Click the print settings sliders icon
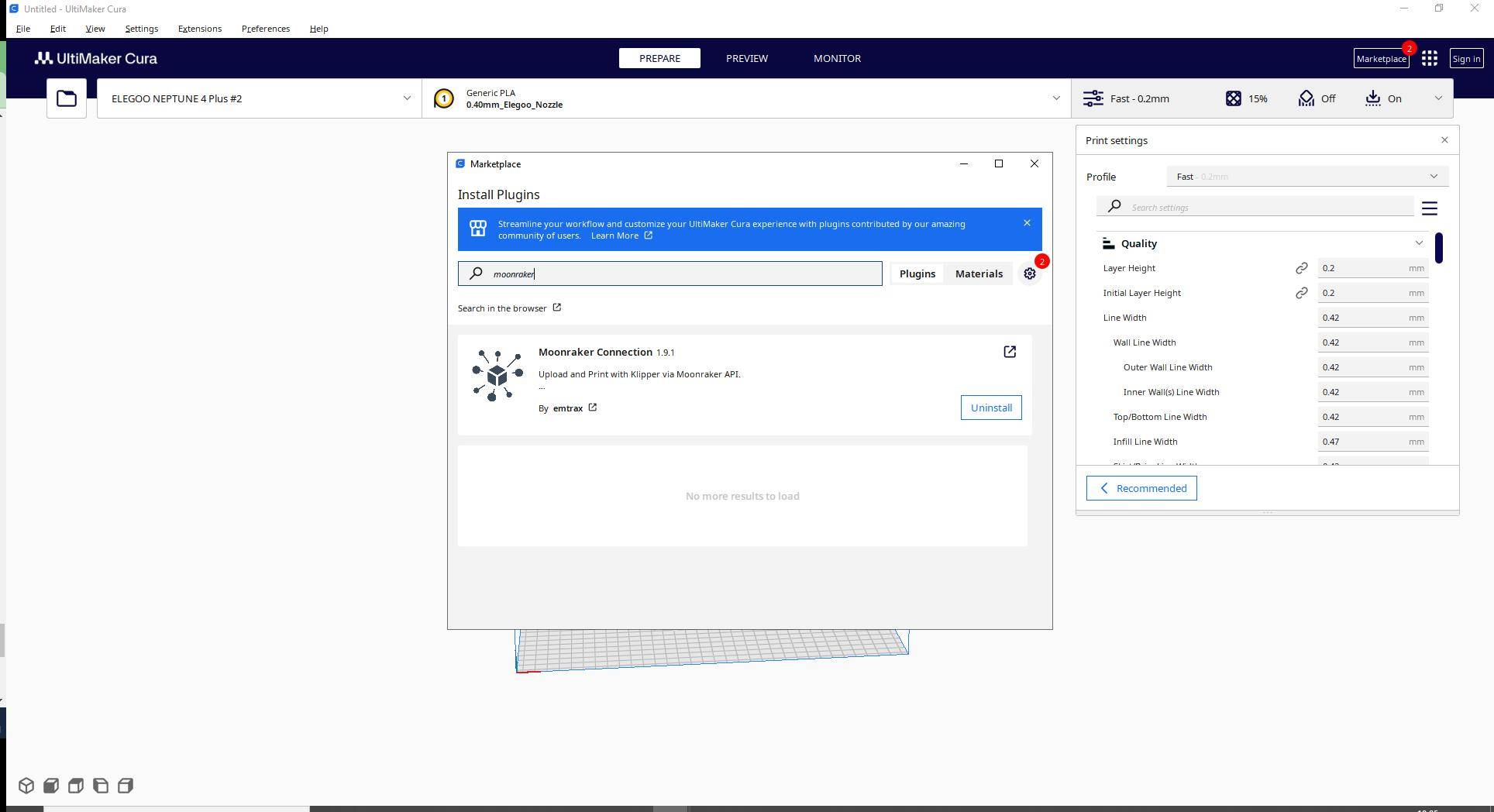This screenshot has height=812, width=1494. pyautogui.click(x=1093, y=98)
